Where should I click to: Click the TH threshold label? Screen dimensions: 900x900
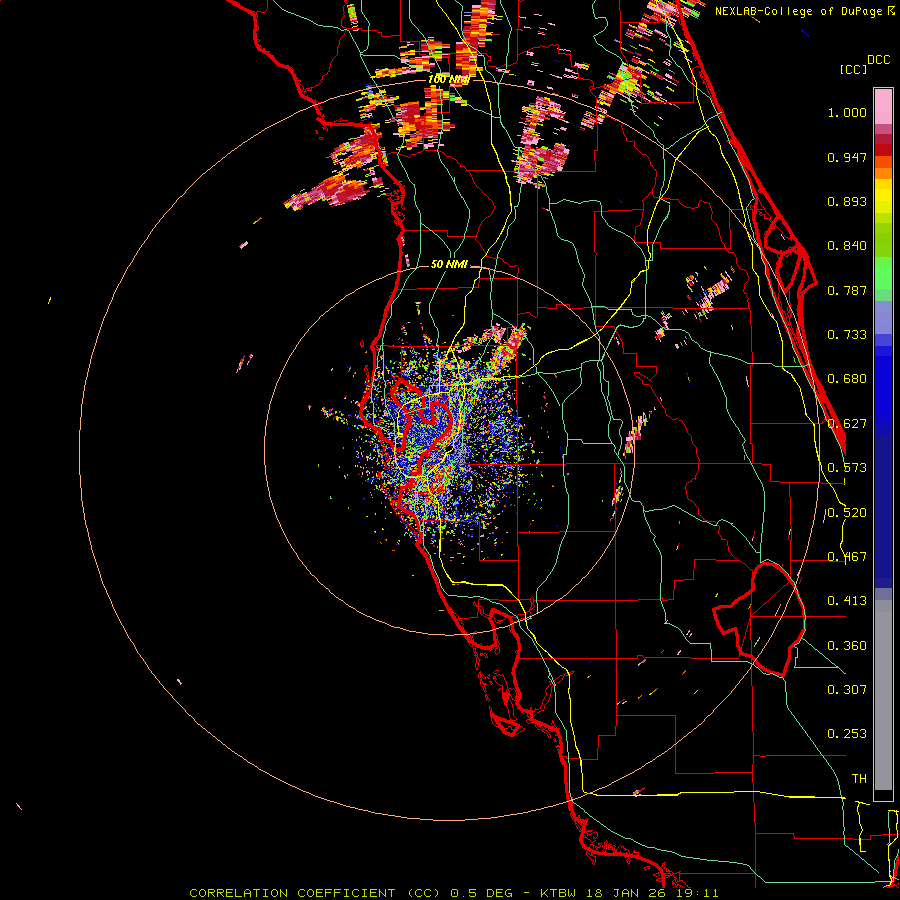tap(859, 779)
